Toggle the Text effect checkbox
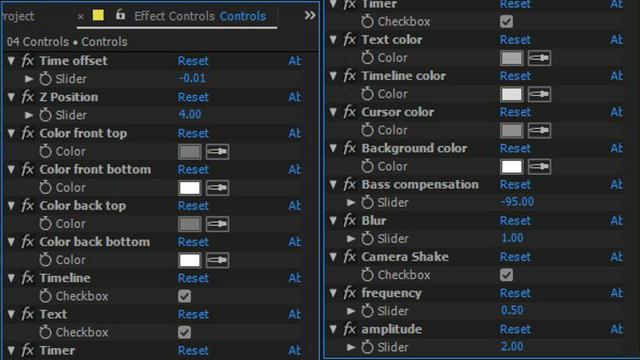640x360 pixels. (x=184, y=332)
